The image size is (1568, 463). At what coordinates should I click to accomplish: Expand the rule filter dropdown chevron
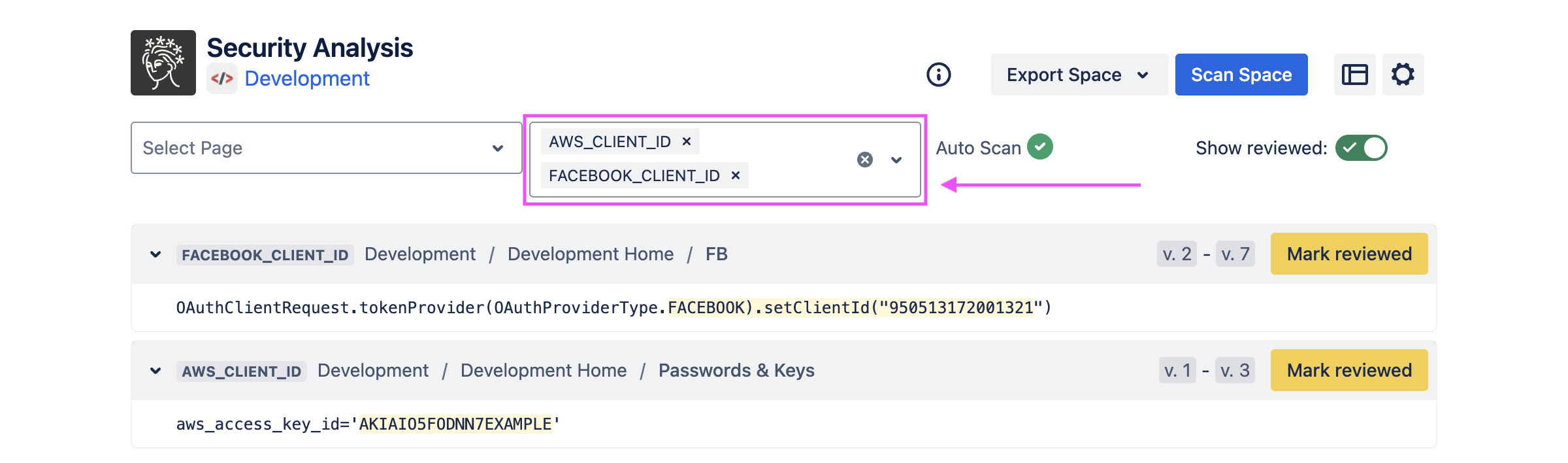[896, 160]
